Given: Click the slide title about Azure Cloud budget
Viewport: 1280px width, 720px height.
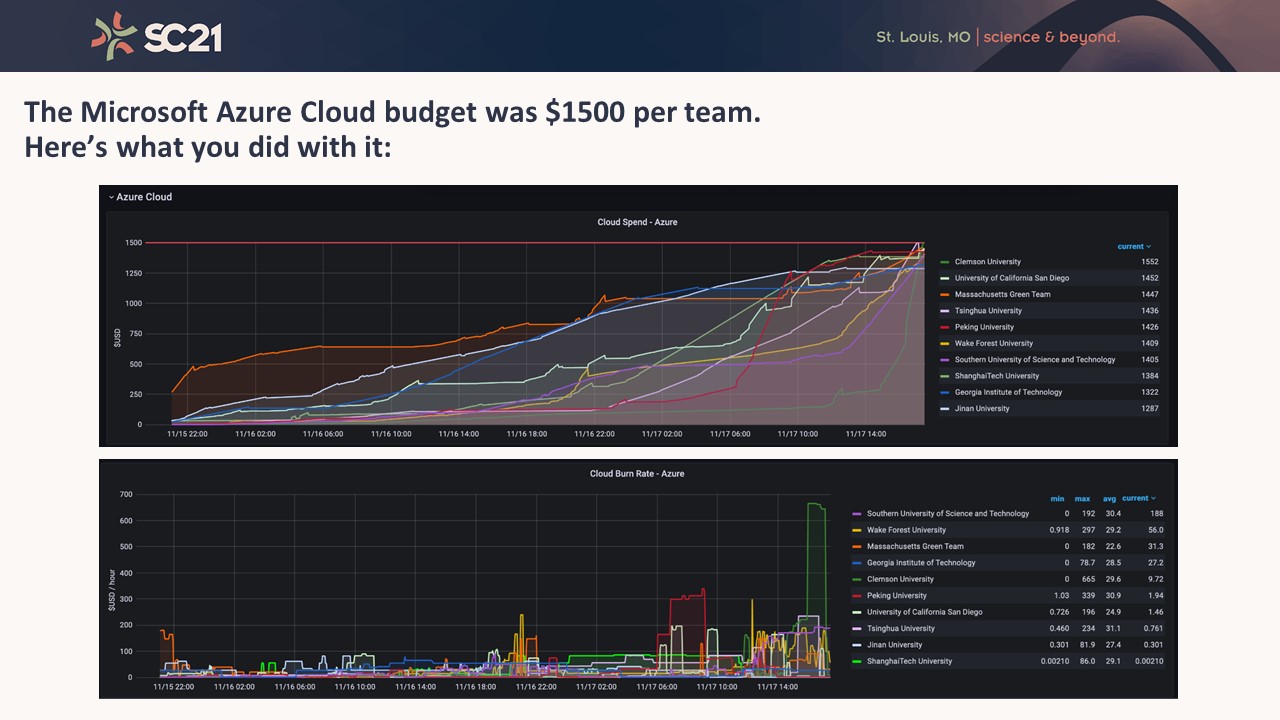Looking at the screenshot, I should [x=393, y=129].
